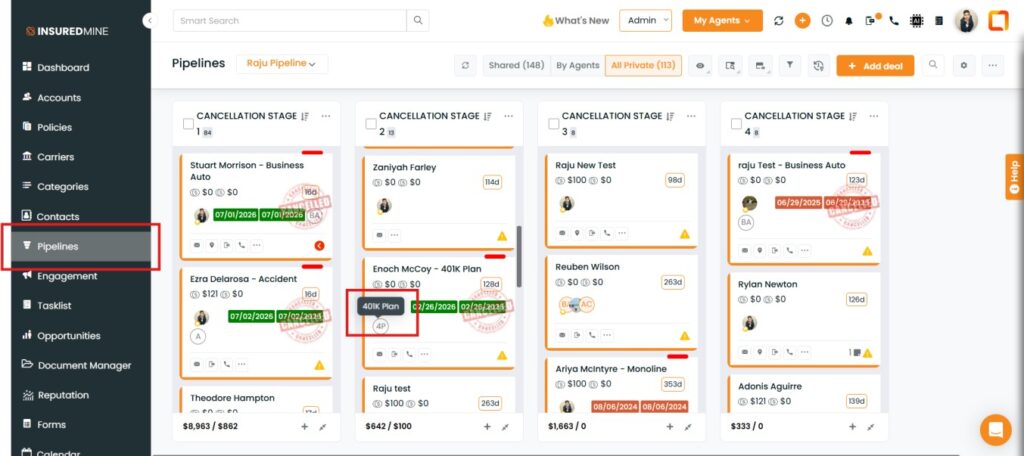Click call icon on Reuben Wilson card

[x=592, y=335]
